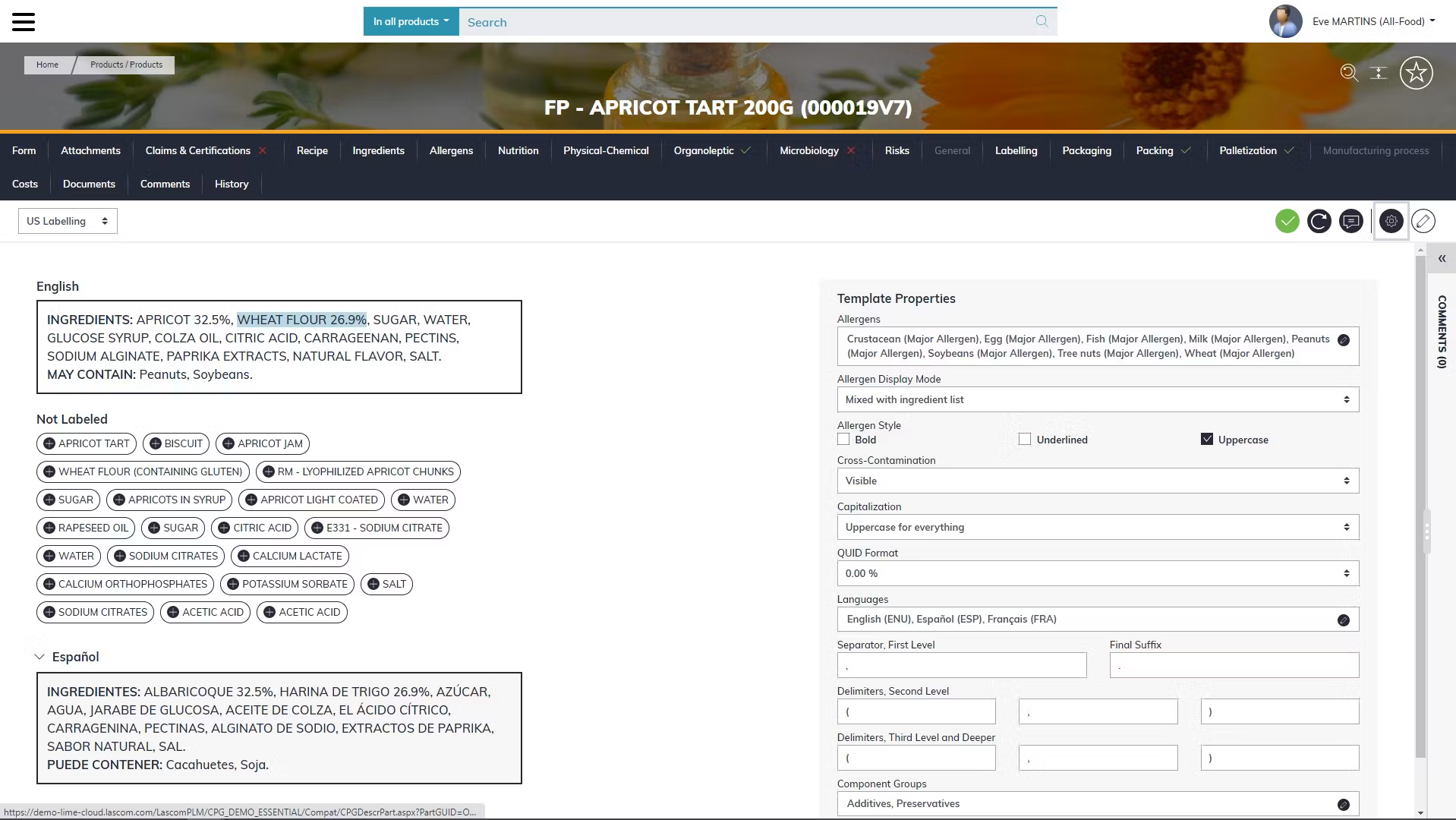
Task: Uncheck Uppercase allergen style
Action: pos(1207,439)
